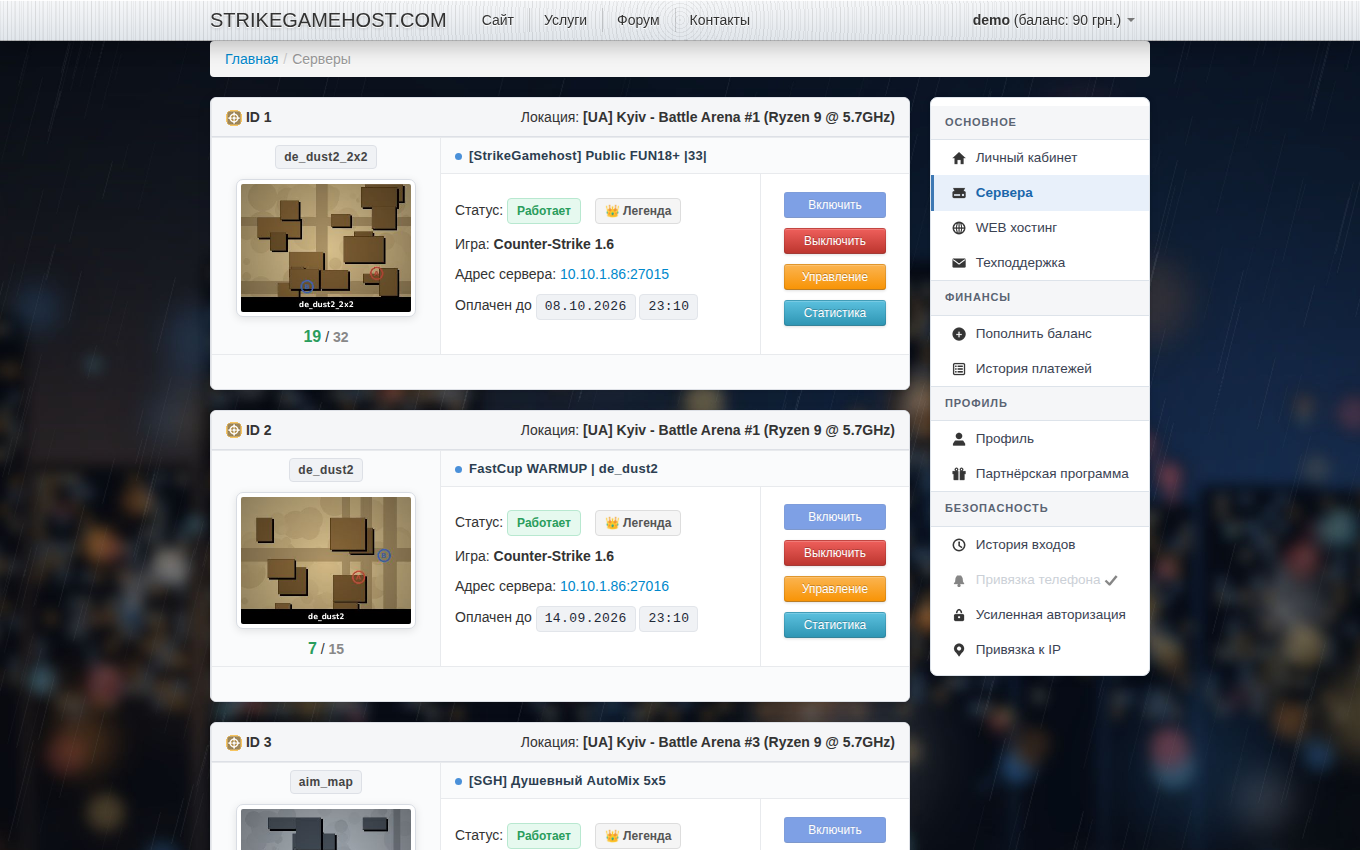Click the bell icon beside Привязка телефона
The image size is (1360, 850).
[x=959, y=580]
